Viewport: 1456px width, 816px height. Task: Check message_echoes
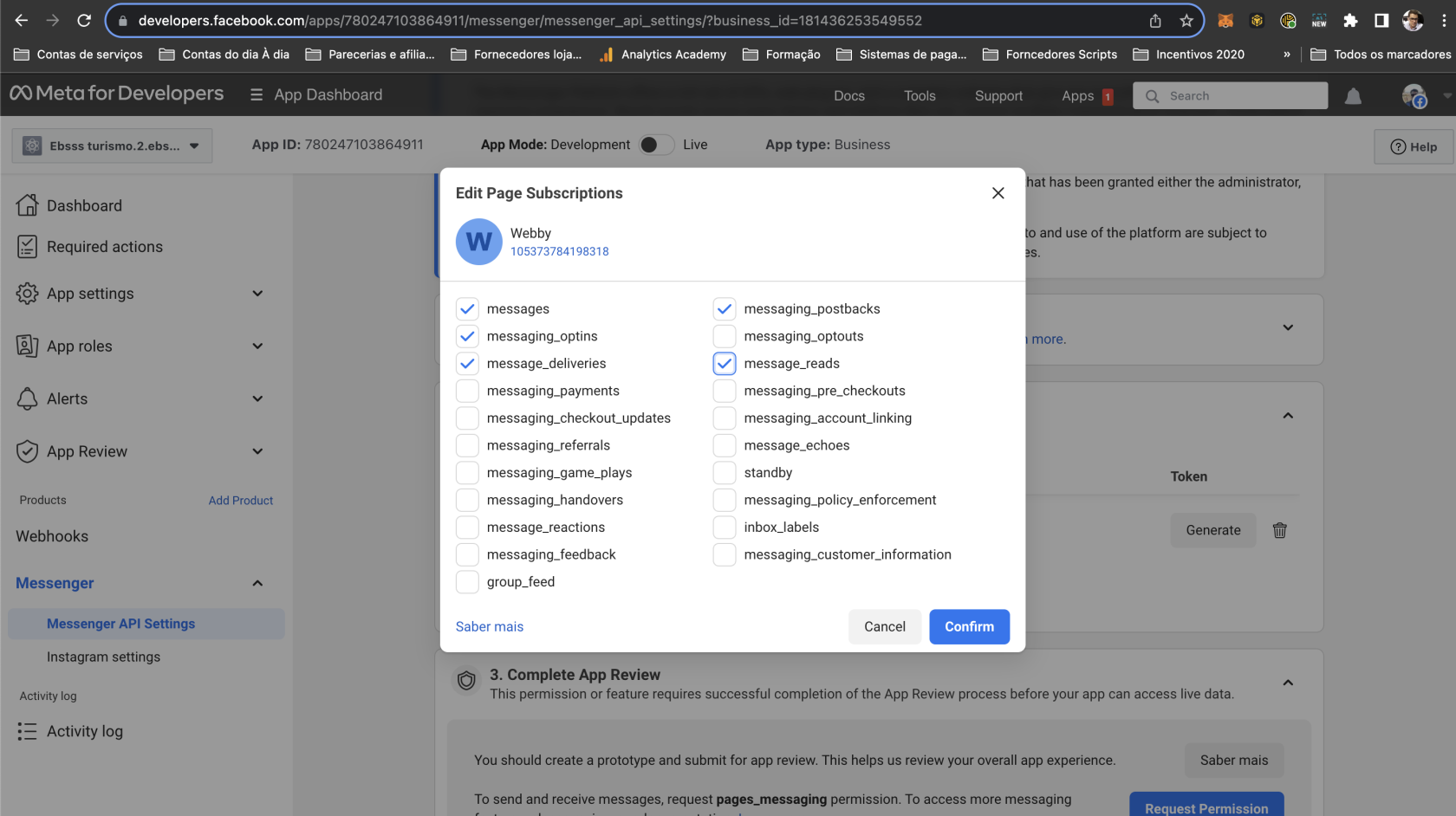coord(725,445)
